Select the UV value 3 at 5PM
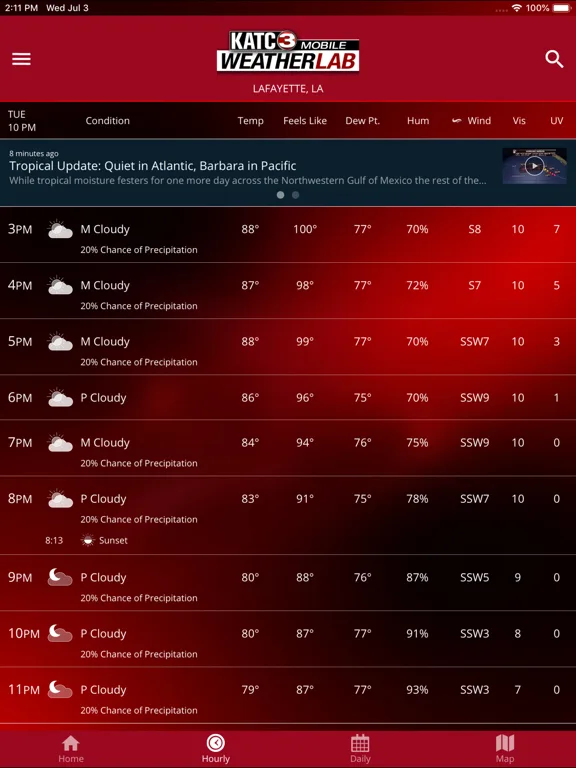Screen dimensions: 576x768 [556, 342]
